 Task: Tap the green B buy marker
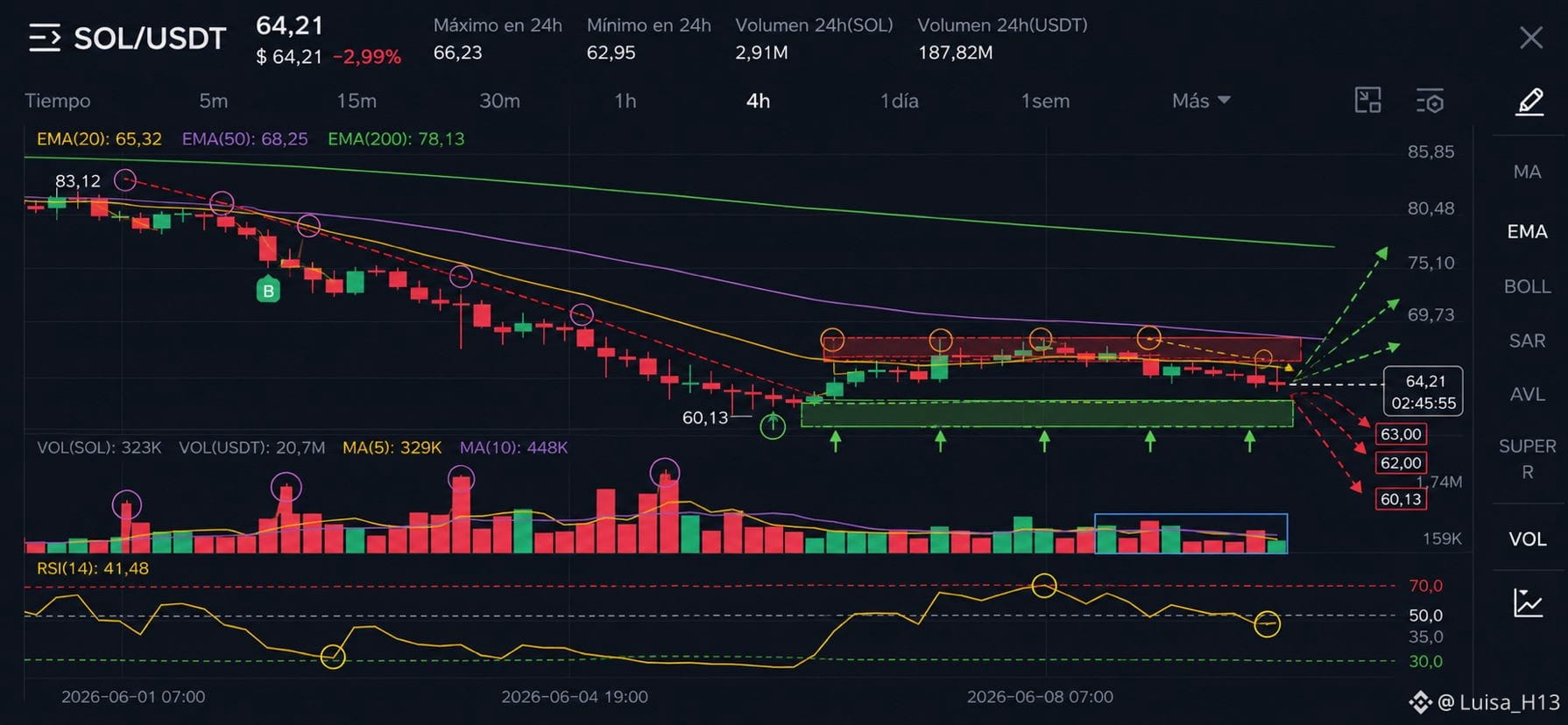pyautogui.click(x=268, y=291)
